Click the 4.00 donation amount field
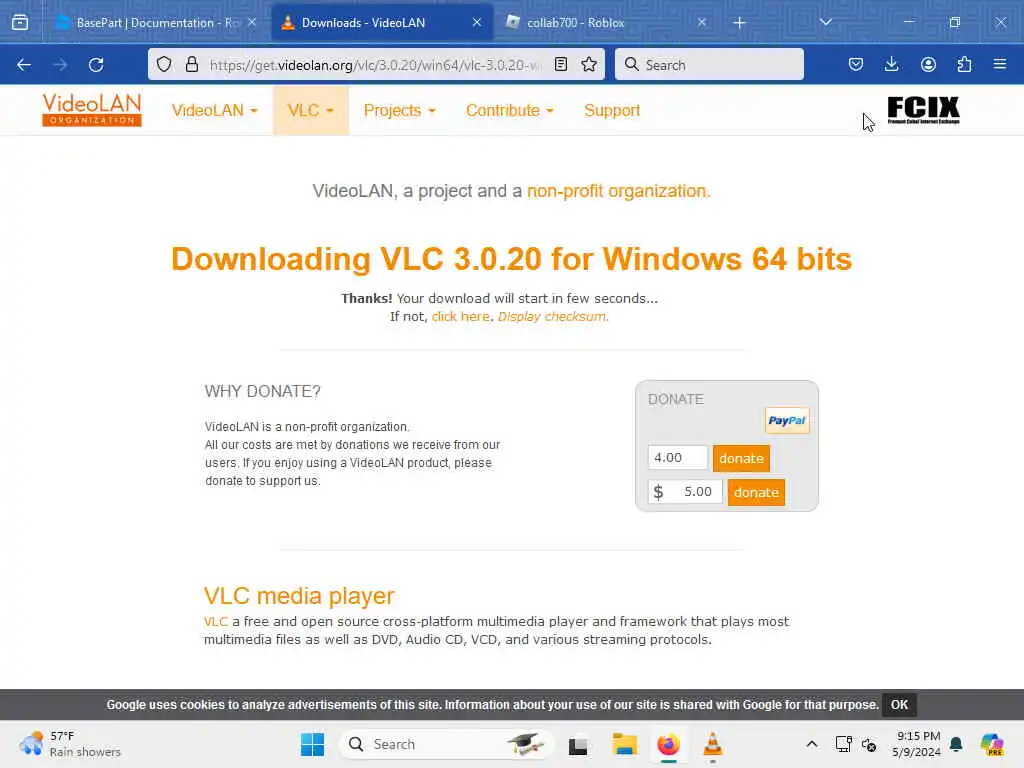This screenshot has width=1024, height=768. (x=677, y=458)
